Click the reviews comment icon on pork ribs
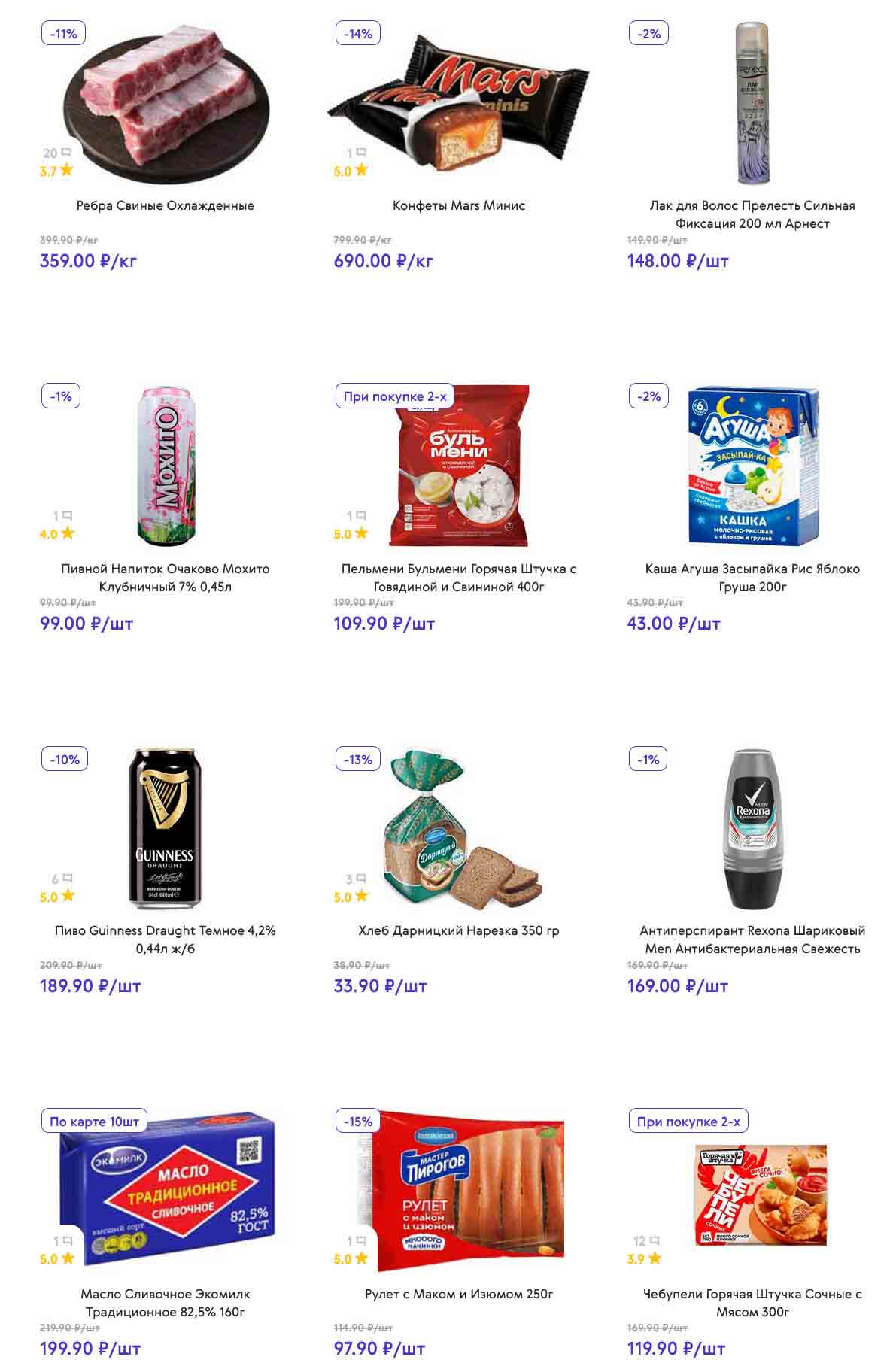896x1372 pixels. coord(67,153)
